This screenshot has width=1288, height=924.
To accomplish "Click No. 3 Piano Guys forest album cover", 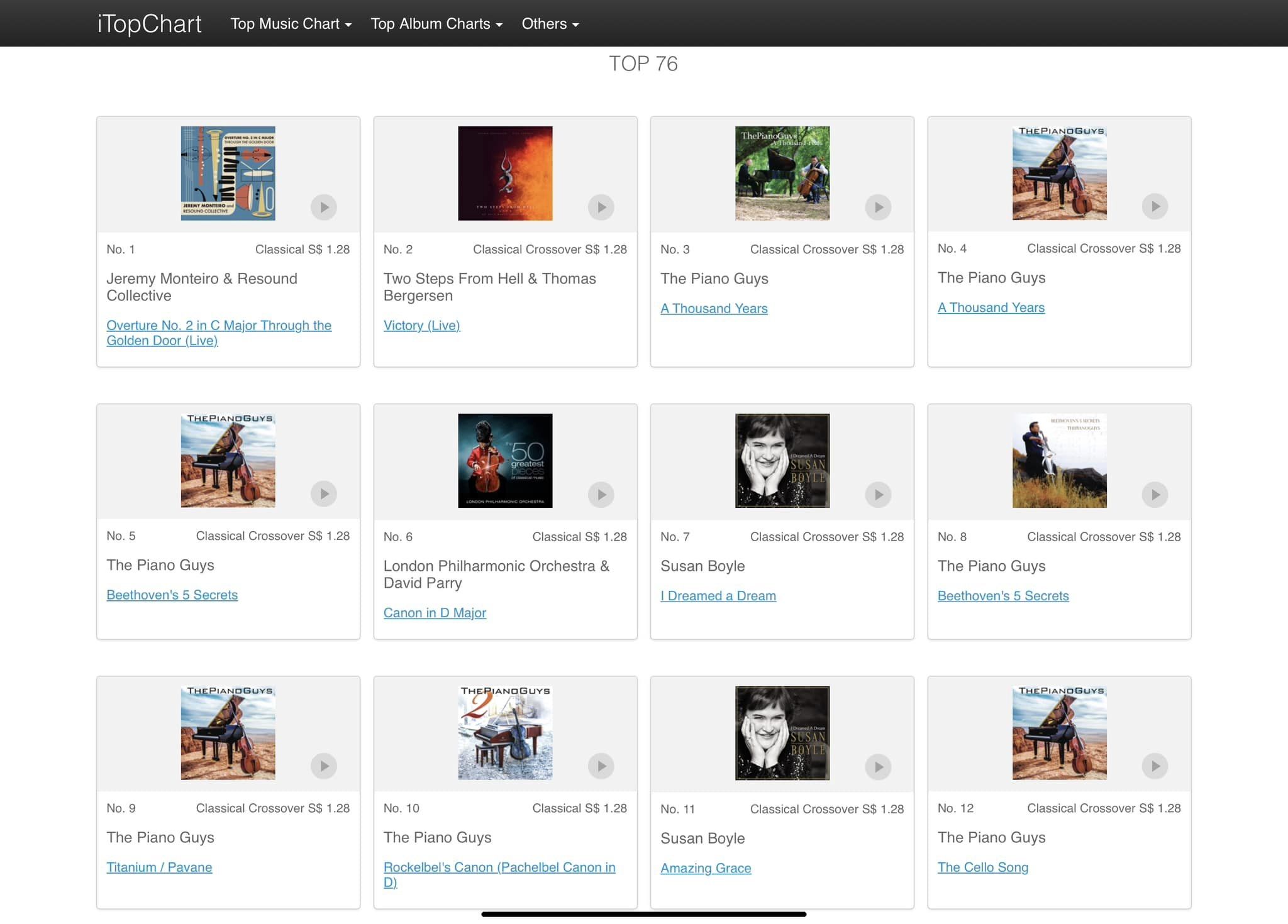I will 782,173.
